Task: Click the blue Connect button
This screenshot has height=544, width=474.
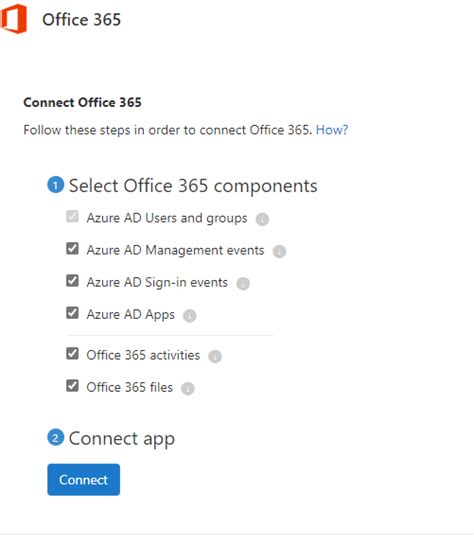Action: click(84, 479)
